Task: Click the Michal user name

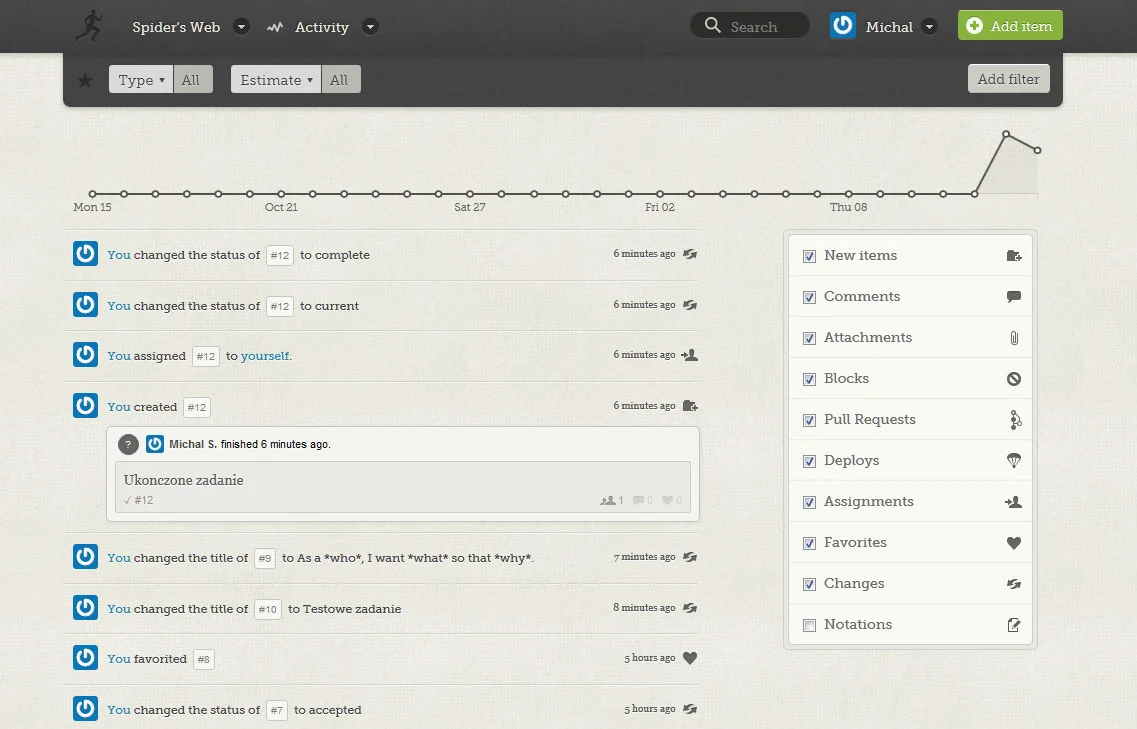Action: coord(889,27)
